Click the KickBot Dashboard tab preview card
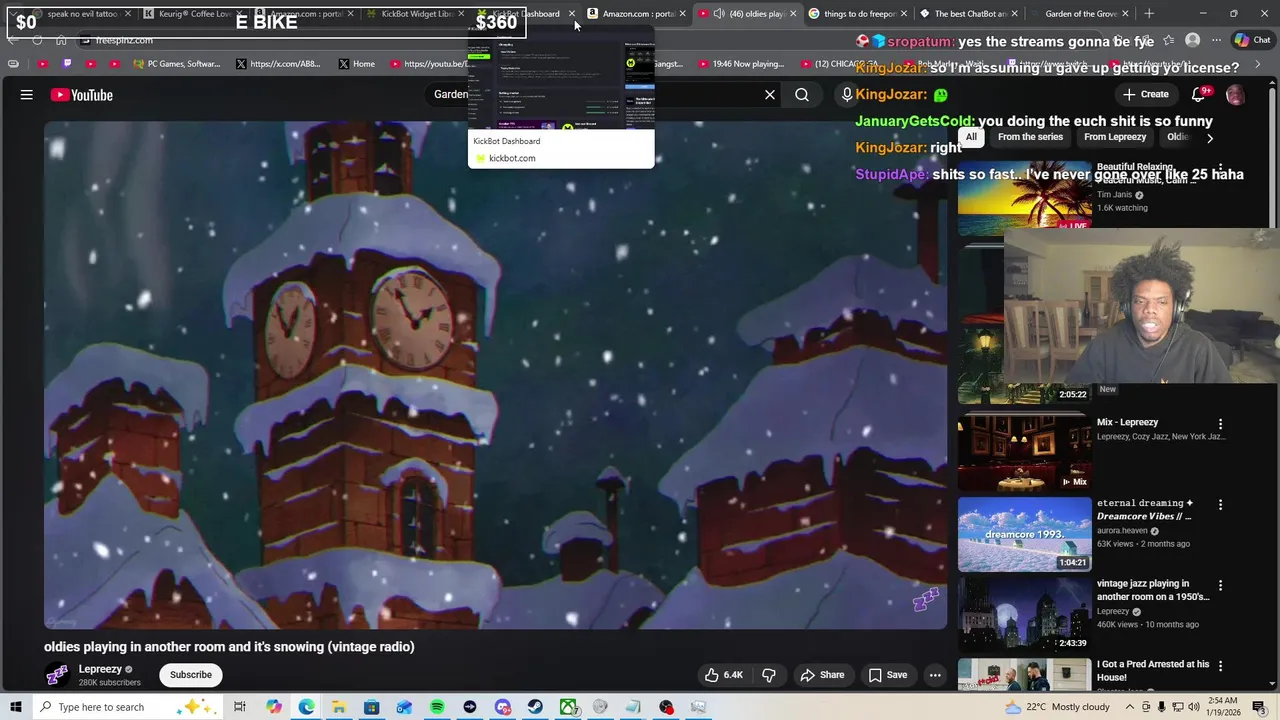 tap(561, 98)
